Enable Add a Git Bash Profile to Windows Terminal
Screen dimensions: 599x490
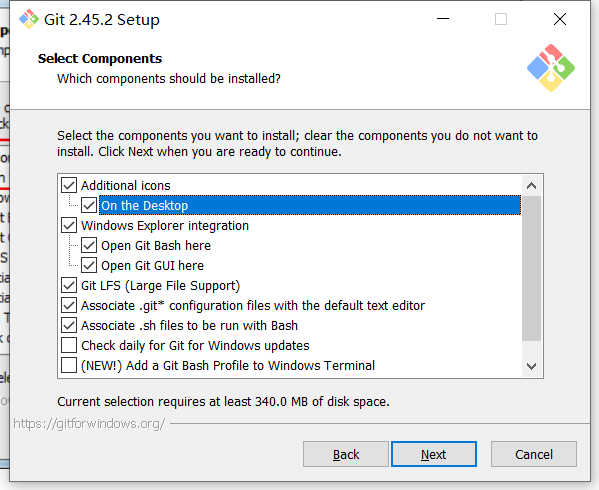(69, 365)
